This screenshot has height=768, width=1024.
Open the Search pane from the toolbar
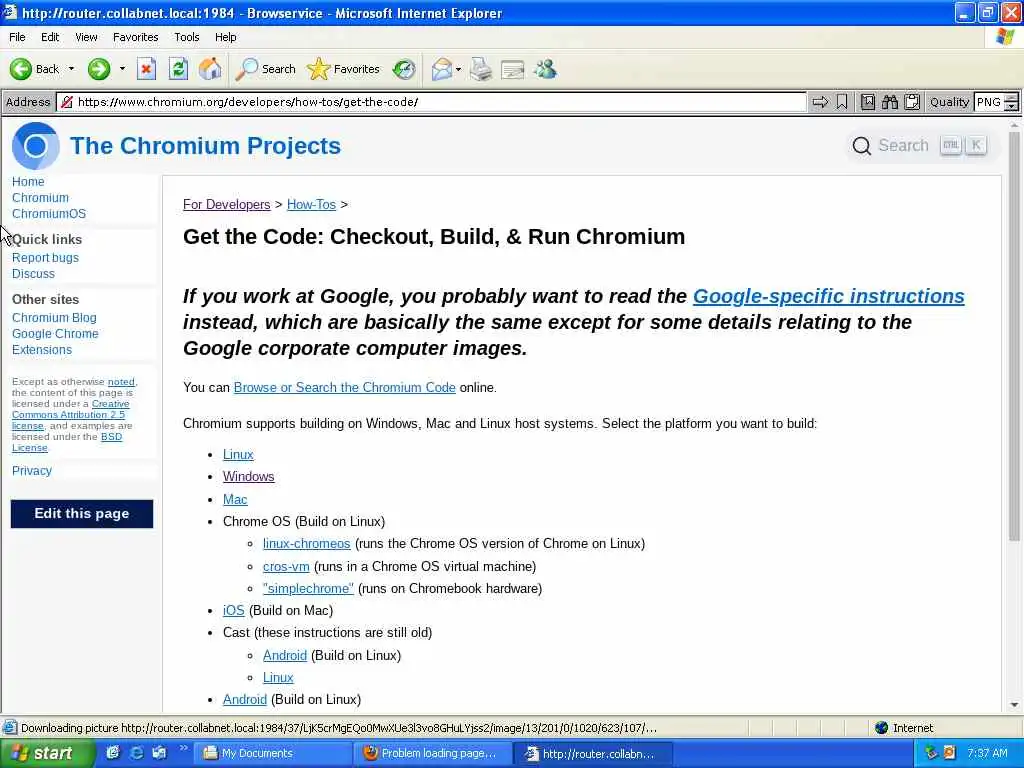(266, 69)
